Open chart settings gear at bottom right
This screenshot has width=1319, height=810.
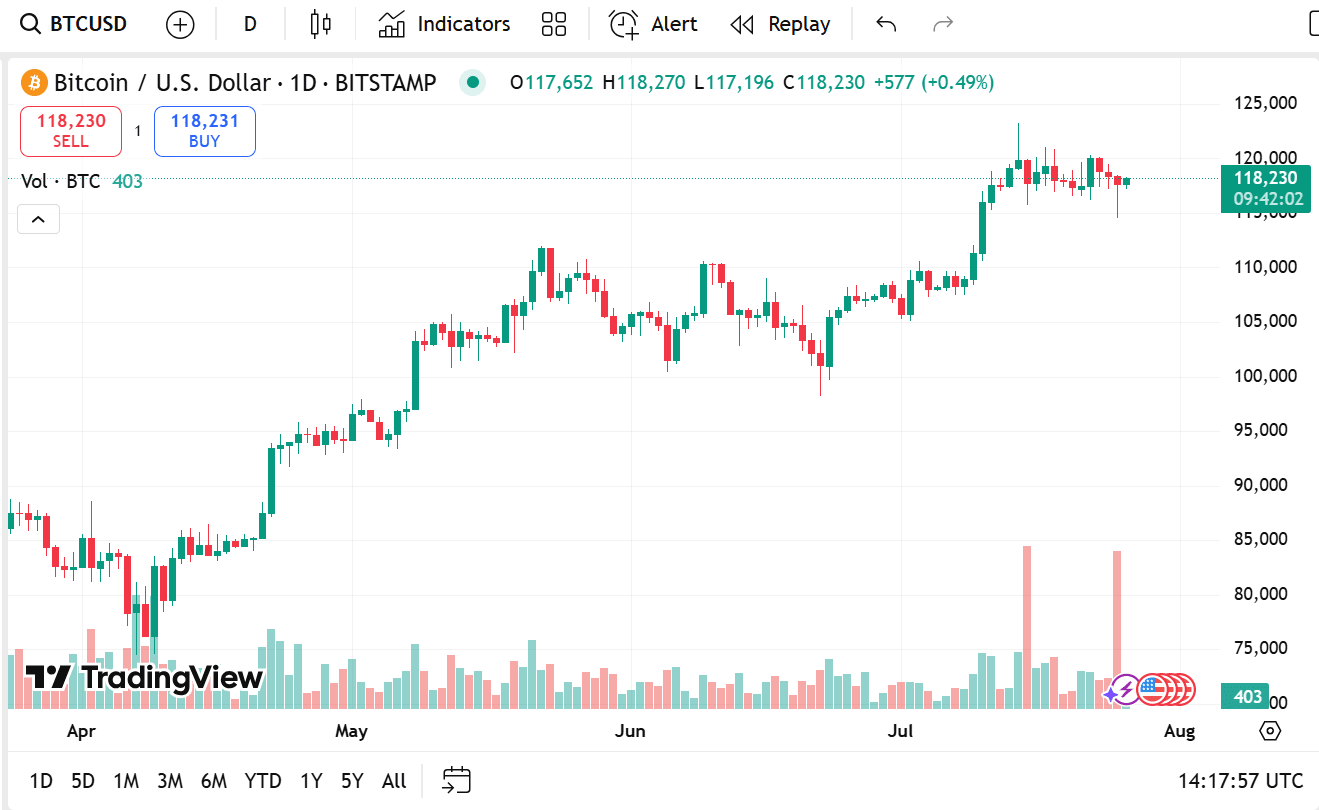pyautogui.click(x=1270, y=731)
